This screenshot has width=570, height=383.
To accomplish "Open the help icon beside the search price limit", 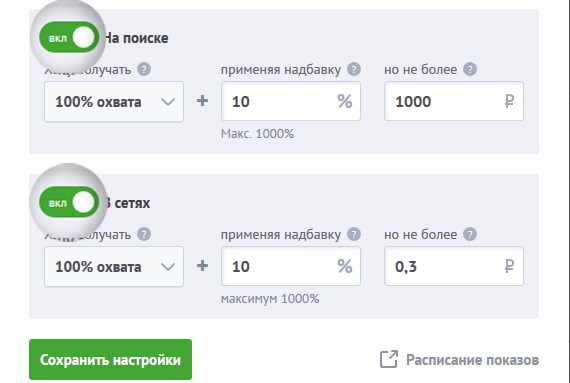I will click(x=470, y=69).
